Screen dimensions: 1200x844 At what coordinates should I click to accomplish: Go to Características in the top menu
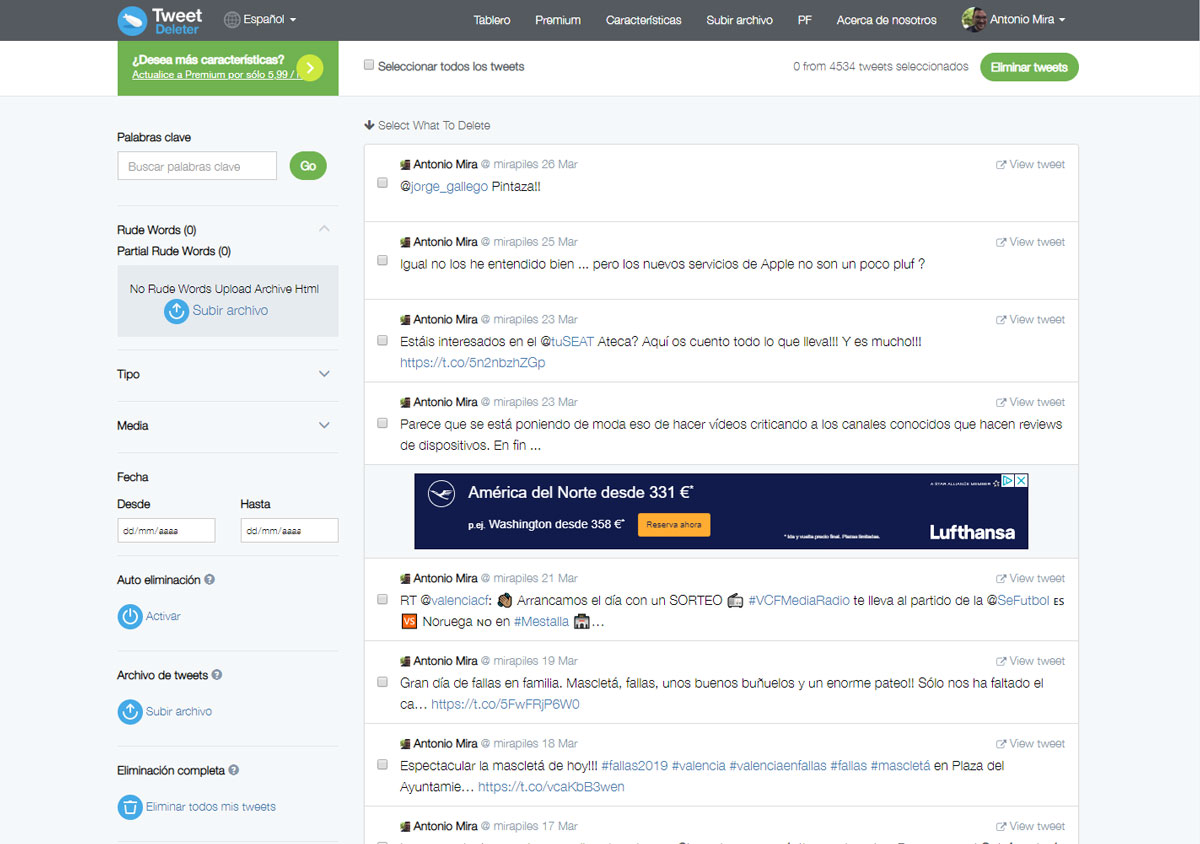pyautogui.click(x=643, y=20)
